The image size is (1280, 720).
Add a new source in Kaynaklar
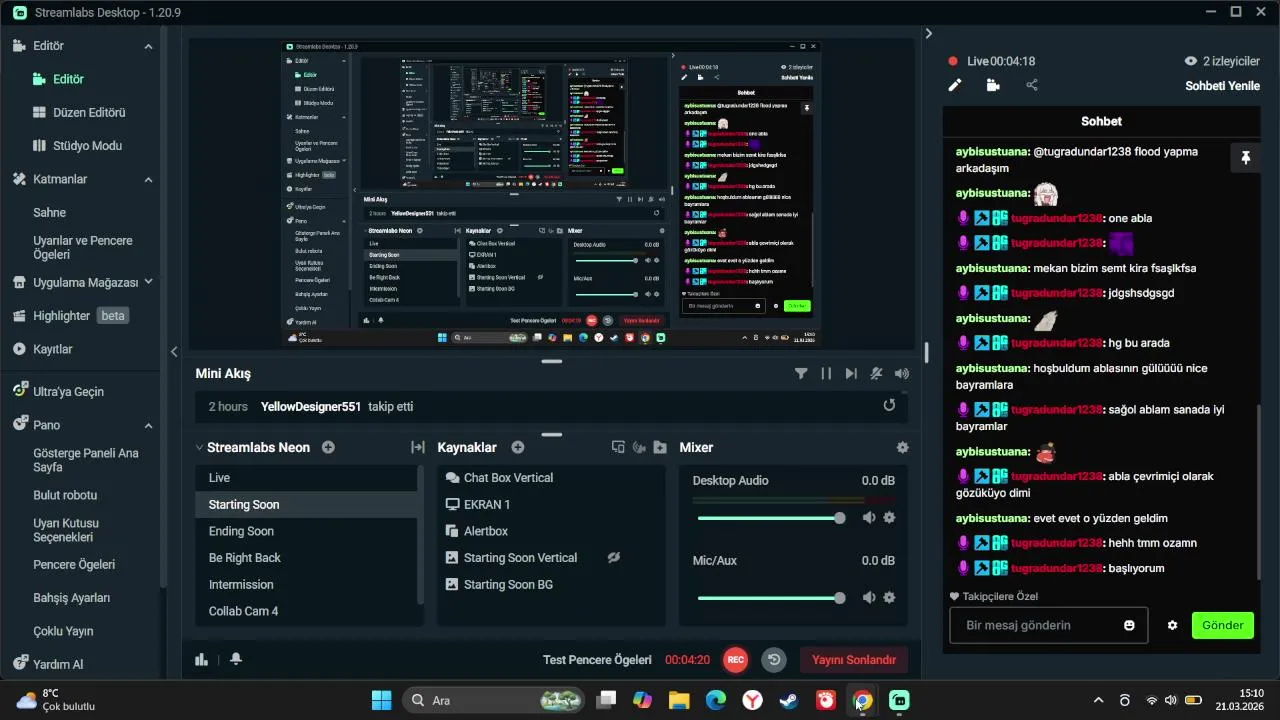518,447
